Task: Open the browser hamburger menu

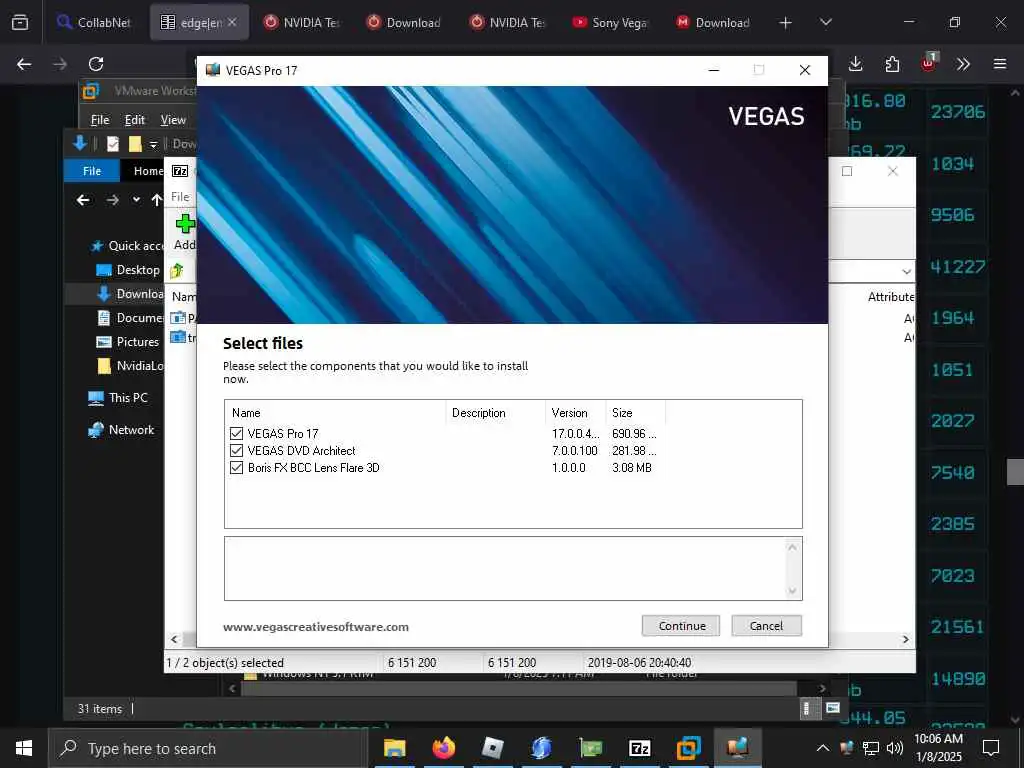Action: click(1000, 64)
